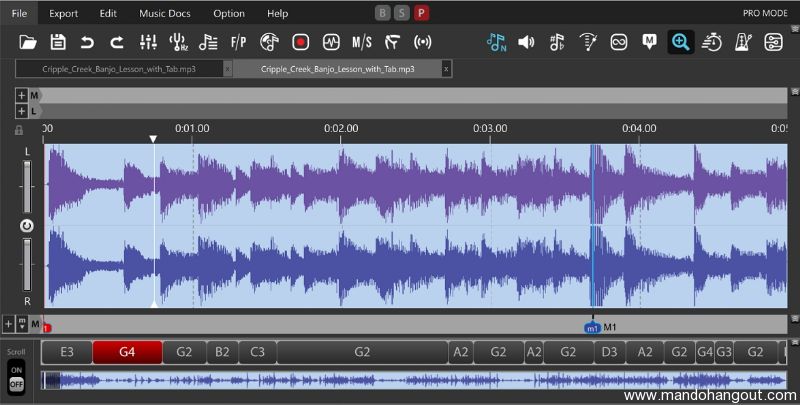
Task: Click the left channel level slider
Action: [27, 186]
